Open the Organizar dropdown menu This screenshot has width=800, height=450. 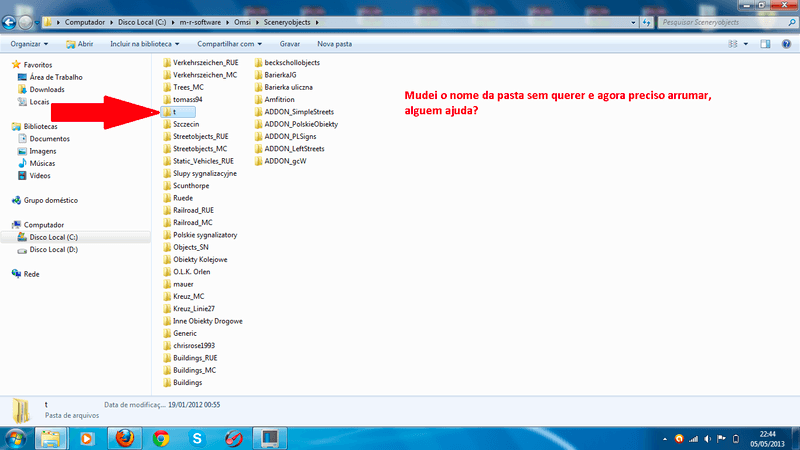(x=32, y=44)
